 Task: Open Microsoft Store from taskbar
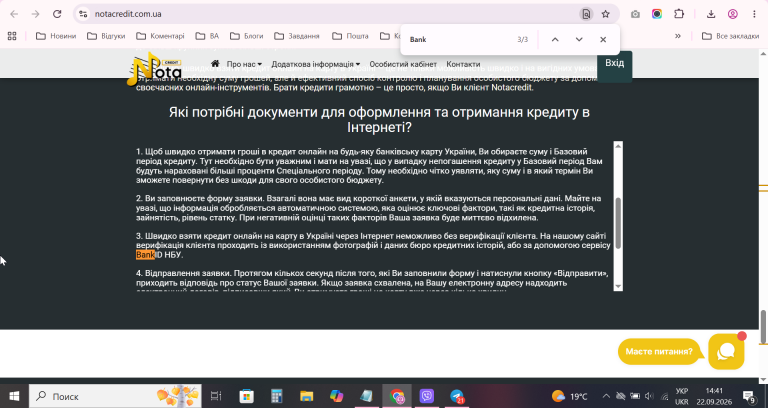coord(246,396)
